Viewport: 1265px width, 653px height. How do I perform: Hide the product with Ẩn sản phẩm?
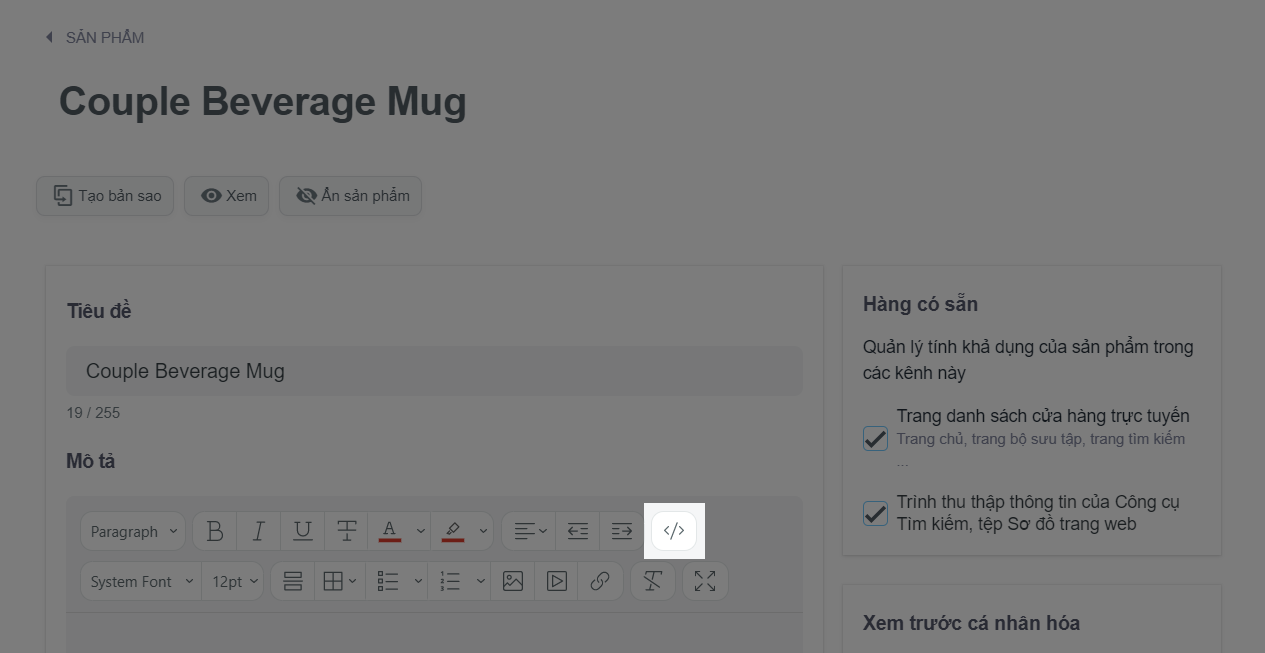[x=351, y=196]
